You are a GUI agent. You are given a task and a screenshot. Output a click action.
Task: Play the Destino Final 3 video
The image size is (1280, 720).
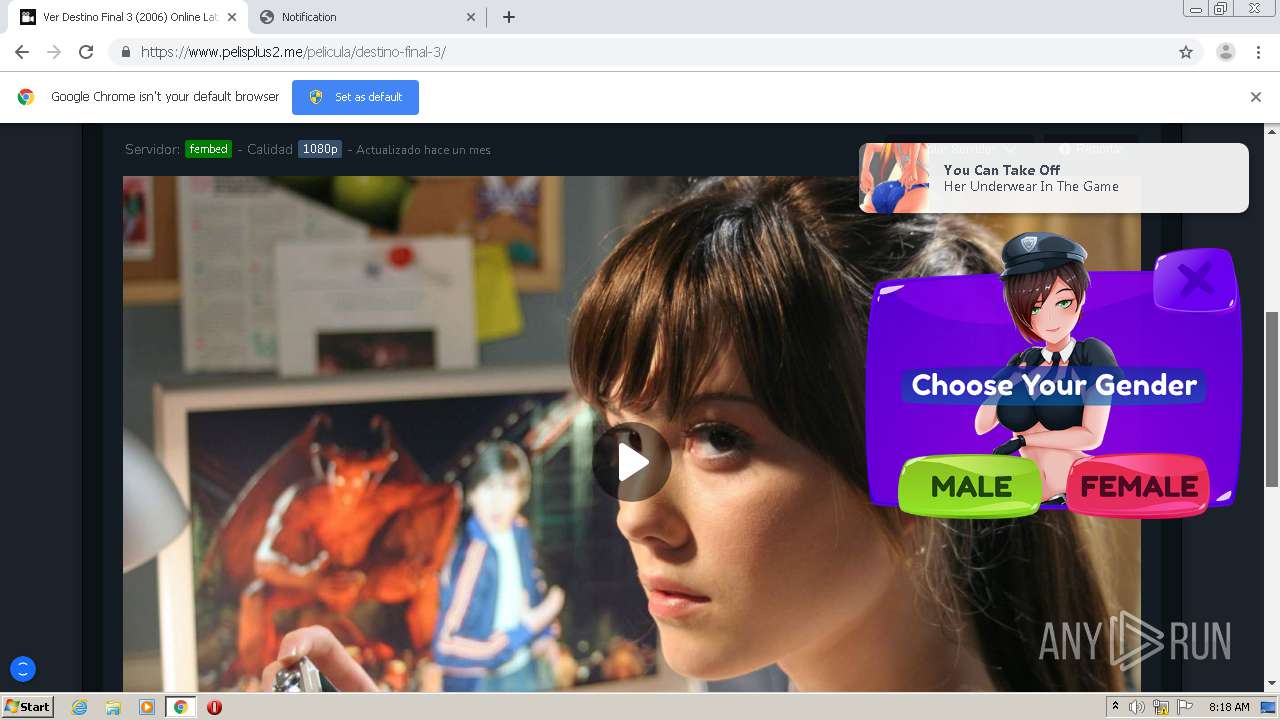coord(632,462)
